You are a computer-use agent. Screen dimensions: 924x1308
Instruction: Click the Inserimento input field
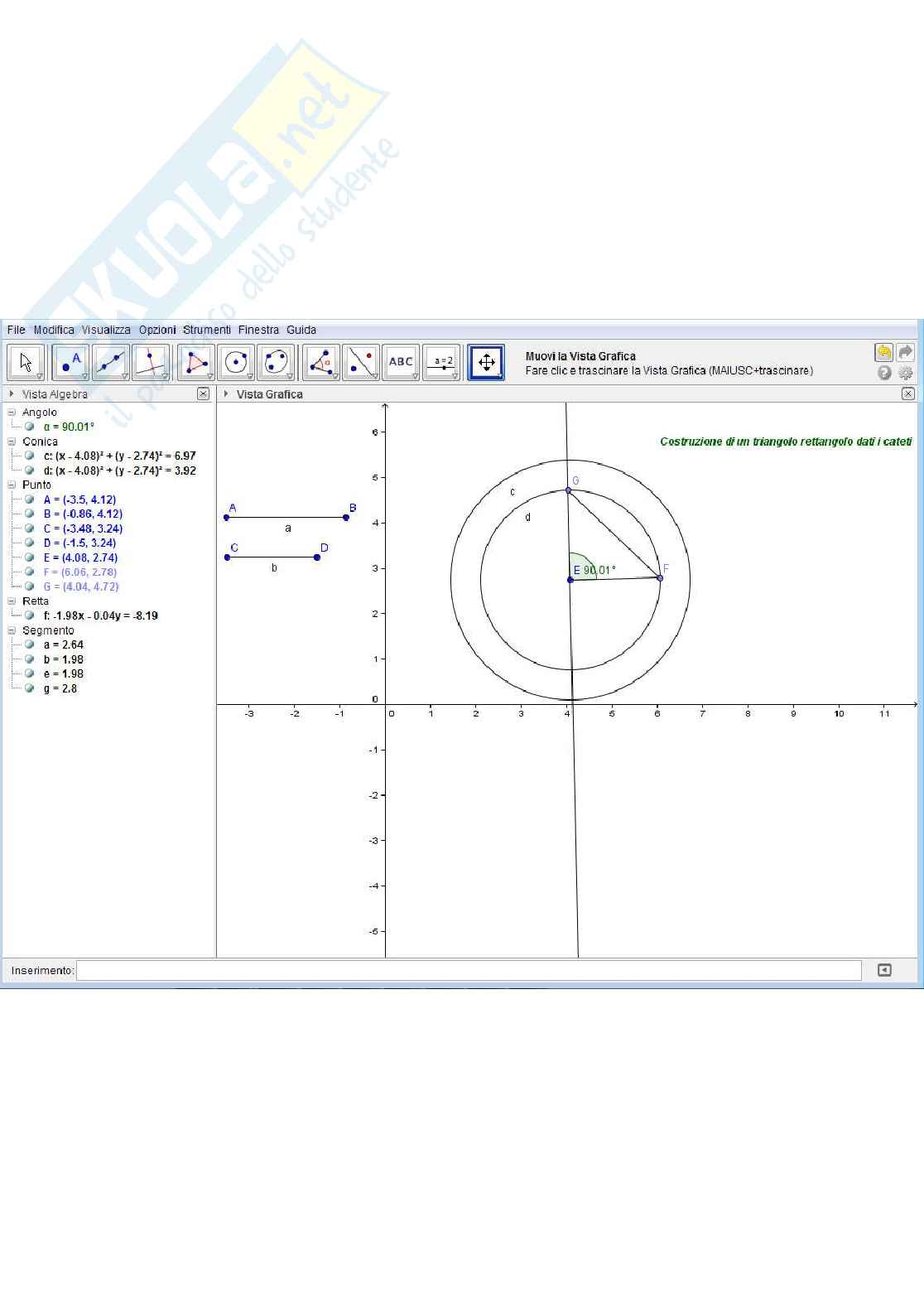[x=469, y=970]
